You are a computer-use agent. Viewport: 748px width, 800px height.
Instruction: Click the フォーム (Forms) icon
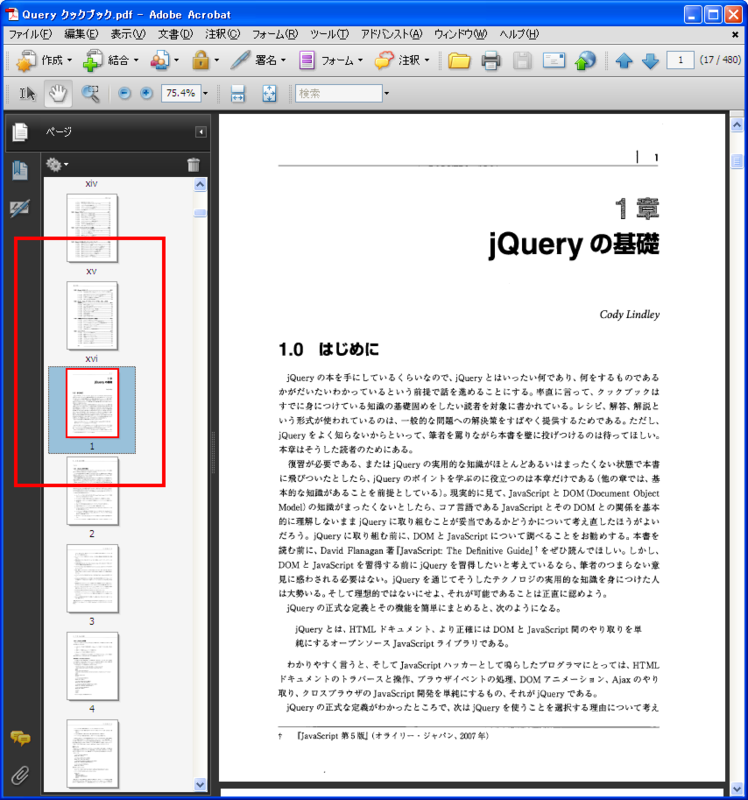click(x=307, y=61)
